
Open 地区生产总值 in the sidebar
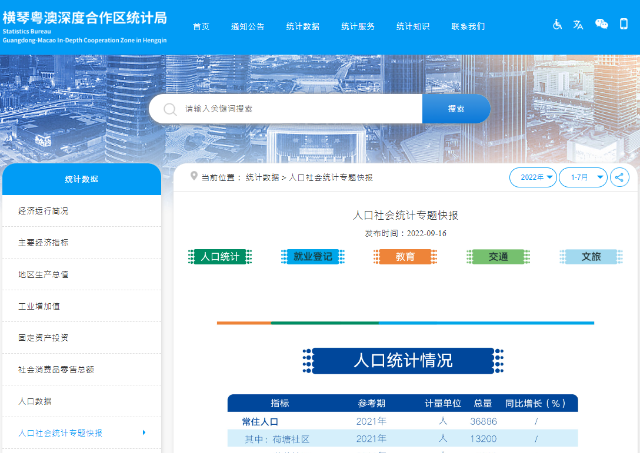82,274
